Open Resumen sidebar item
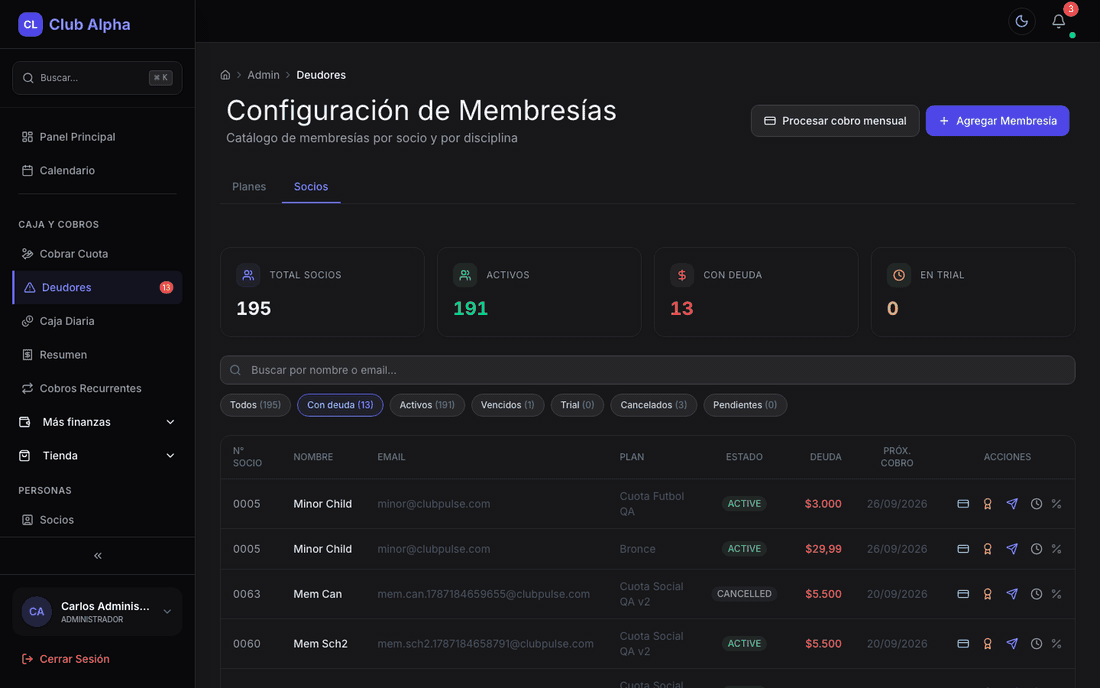1100x688 pixels. [98, 355]
